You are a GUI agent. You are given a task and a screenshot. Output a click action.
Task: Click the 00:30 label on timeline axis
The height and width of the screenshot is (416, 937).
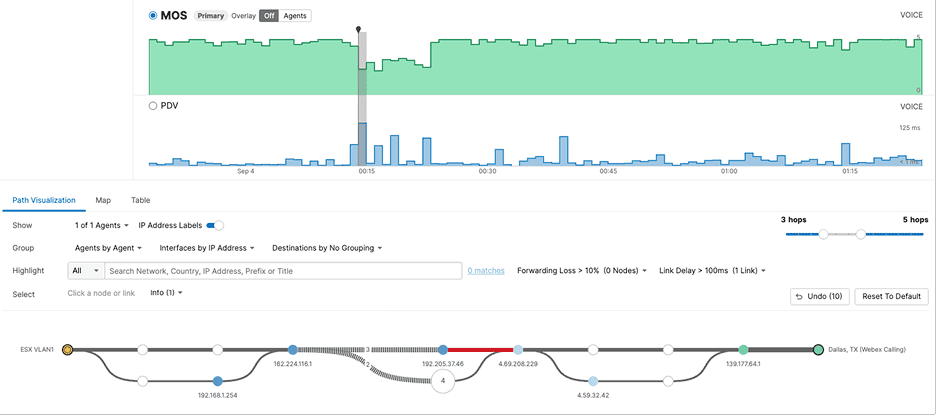(x=488, y=172)
